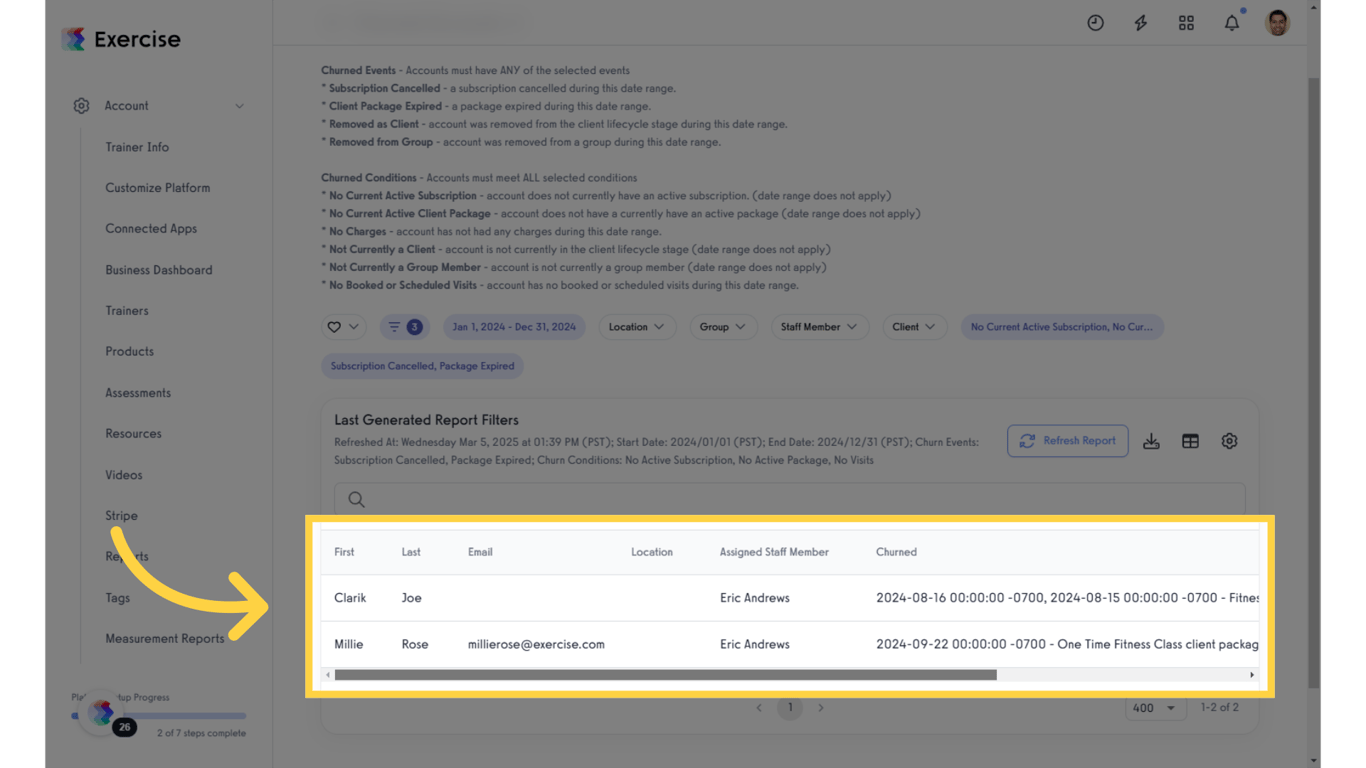Toggle the filters button showing 3
The image size is (1366, 768).
404,327
